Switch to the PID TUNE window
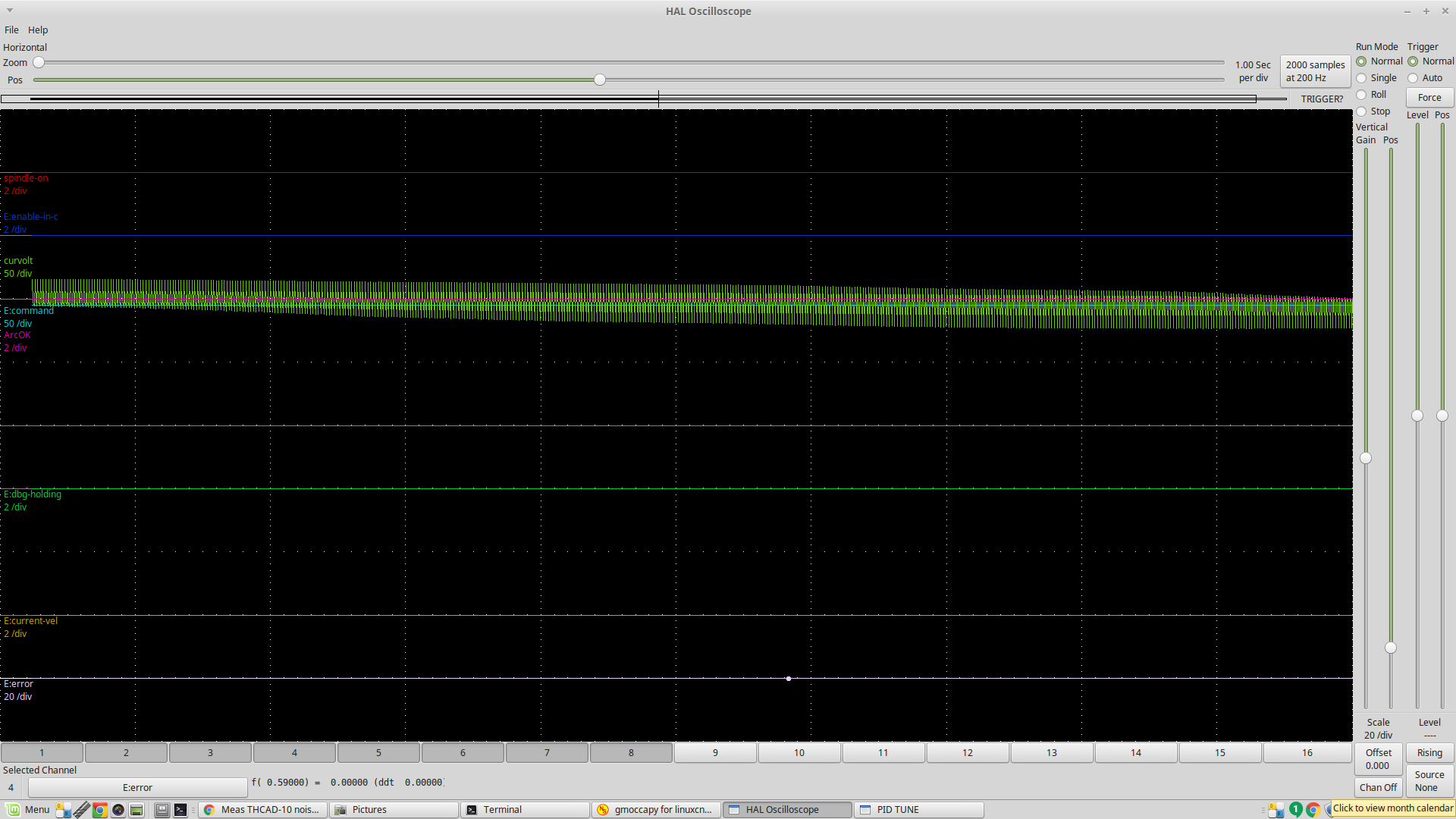The width and height of the screenshot is (1456, 819). point(919,809)
